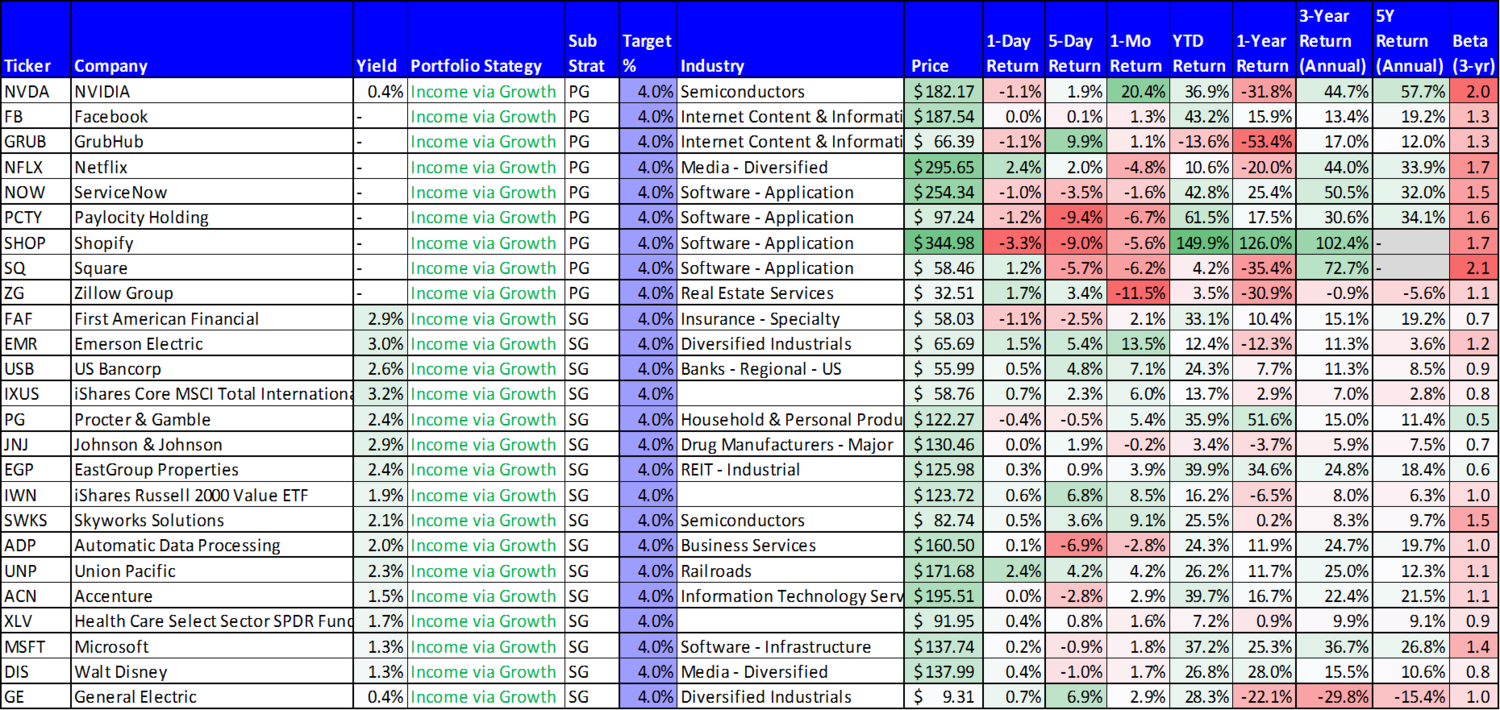Click the IXUS ticker cell

click(x=36, y=394)
